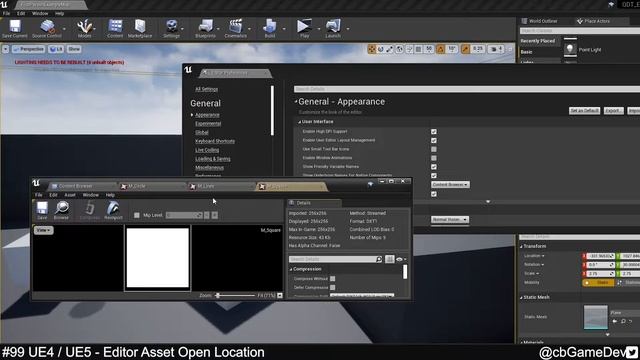640x360 pixels.
Task: Open the Content Browser asset location dropdown
Action: click(x=450, y=184)
